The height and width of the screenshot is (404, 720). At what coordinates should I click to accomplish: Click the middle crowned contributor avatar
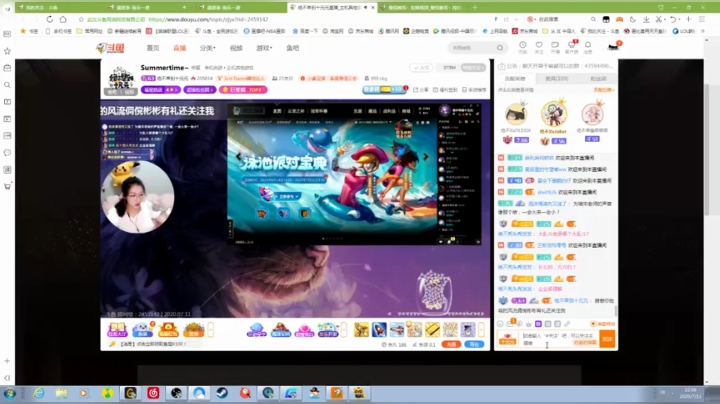click(554, 113)
